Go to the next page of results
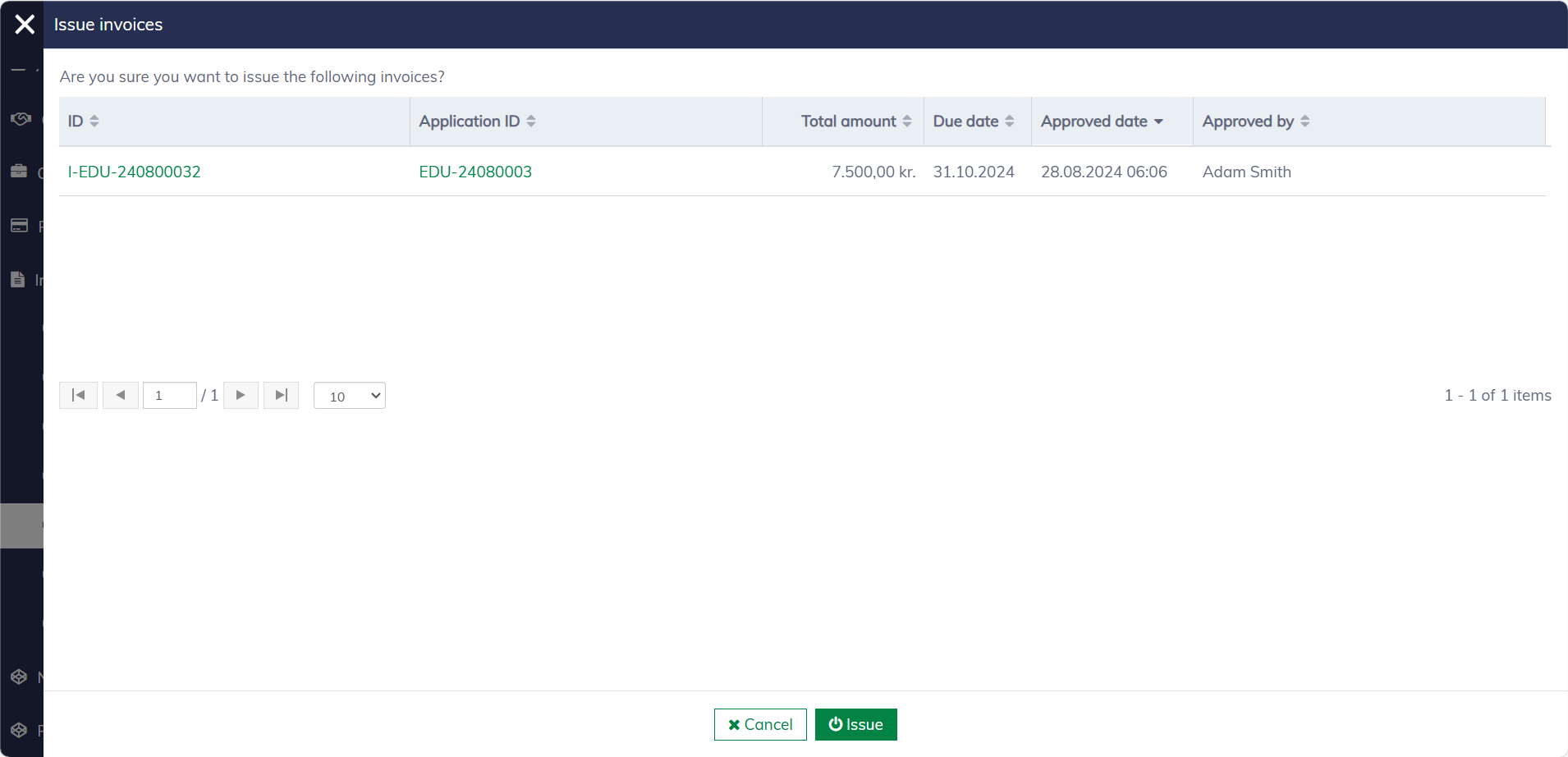Viewport: 1568px width, 757px height. pyautogui.click(x=241, y=396)
